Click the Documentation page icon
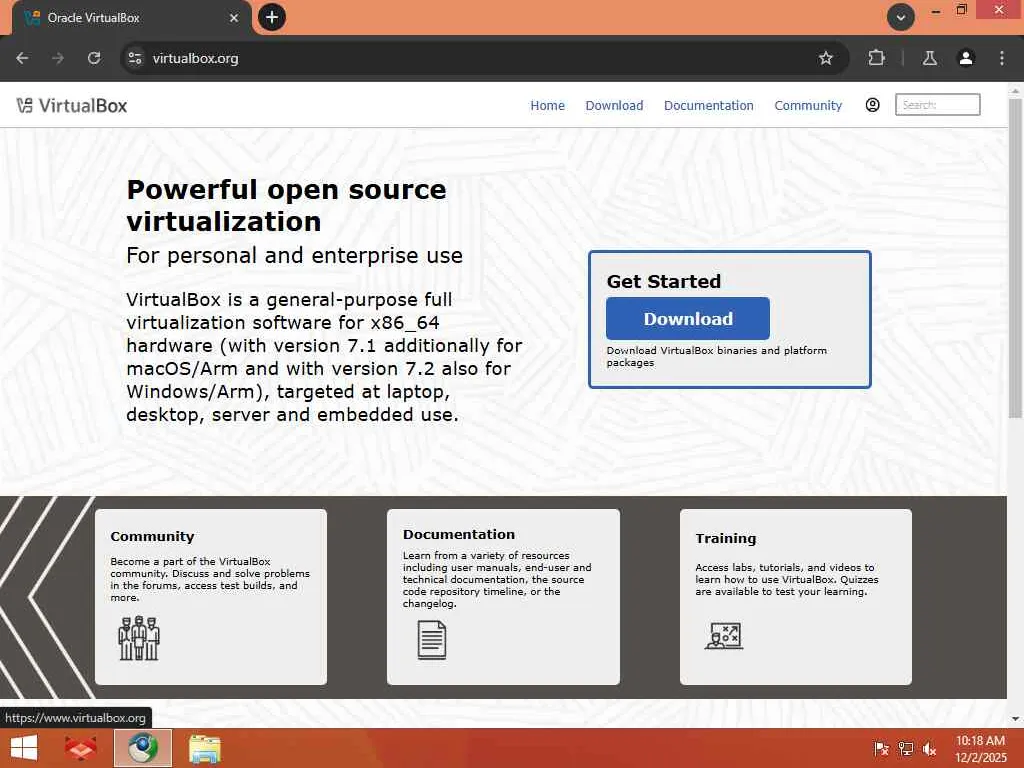 pyautogui.click(x=432, y=640)
